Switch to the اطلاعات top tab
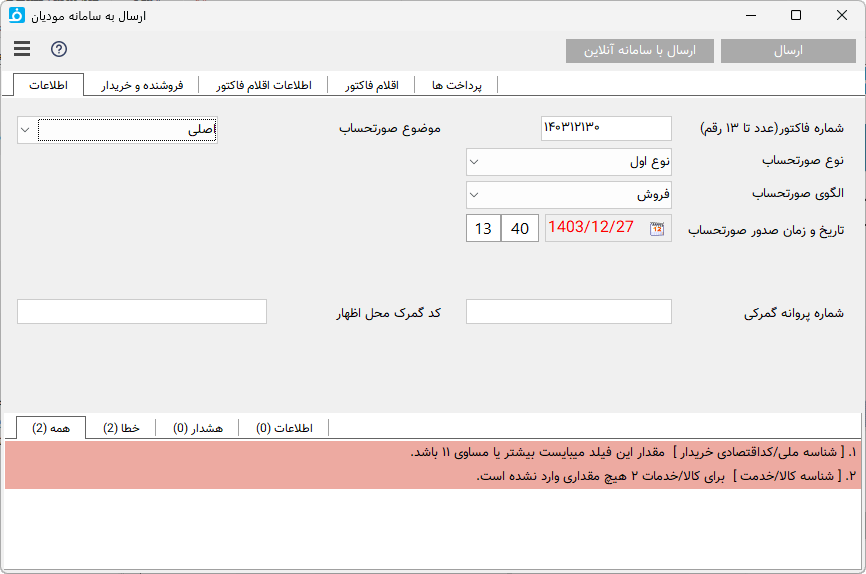866x574 pixels. (49, 85)
